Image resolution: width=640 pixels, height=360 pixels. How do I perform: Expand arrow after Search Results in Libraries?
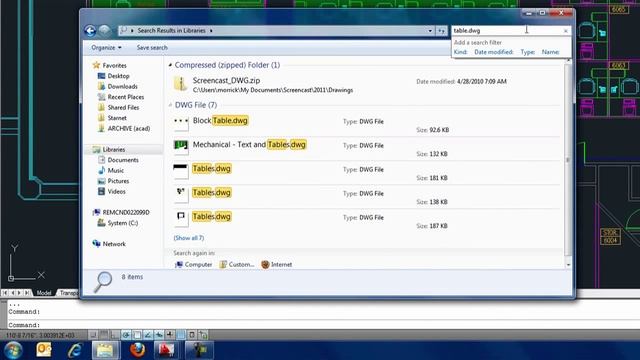pos(211,31)
